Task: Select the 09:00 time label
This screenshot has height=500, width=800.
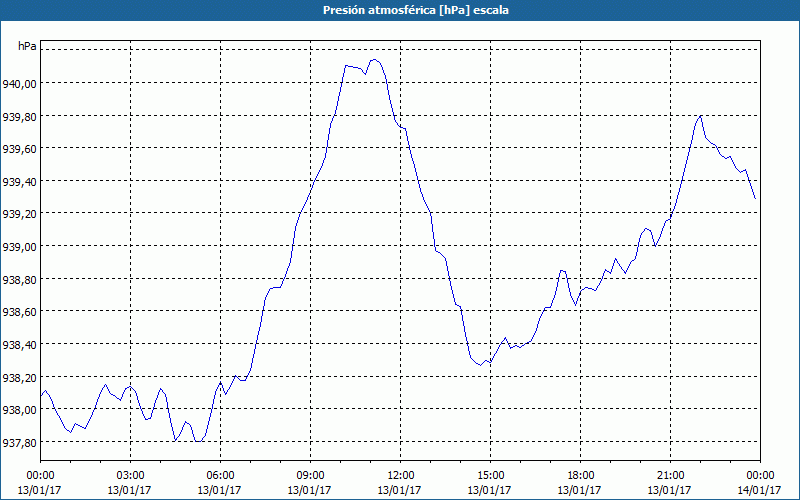Action: 310,476
